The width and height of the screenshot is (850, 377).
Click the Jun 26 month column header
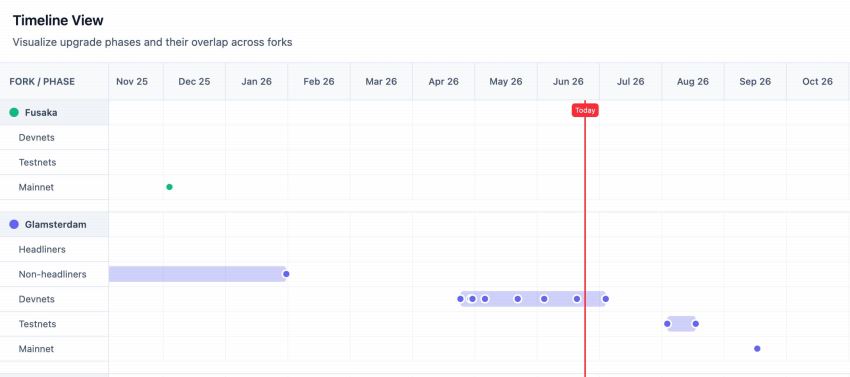[x=568, y=82]
